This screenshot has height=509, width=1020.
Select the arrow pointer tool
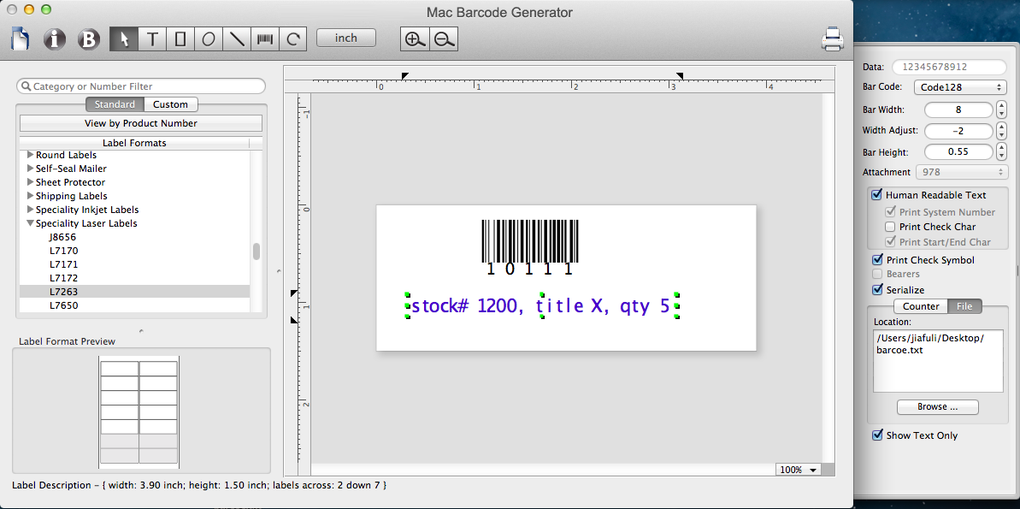[x=124, y=39]
